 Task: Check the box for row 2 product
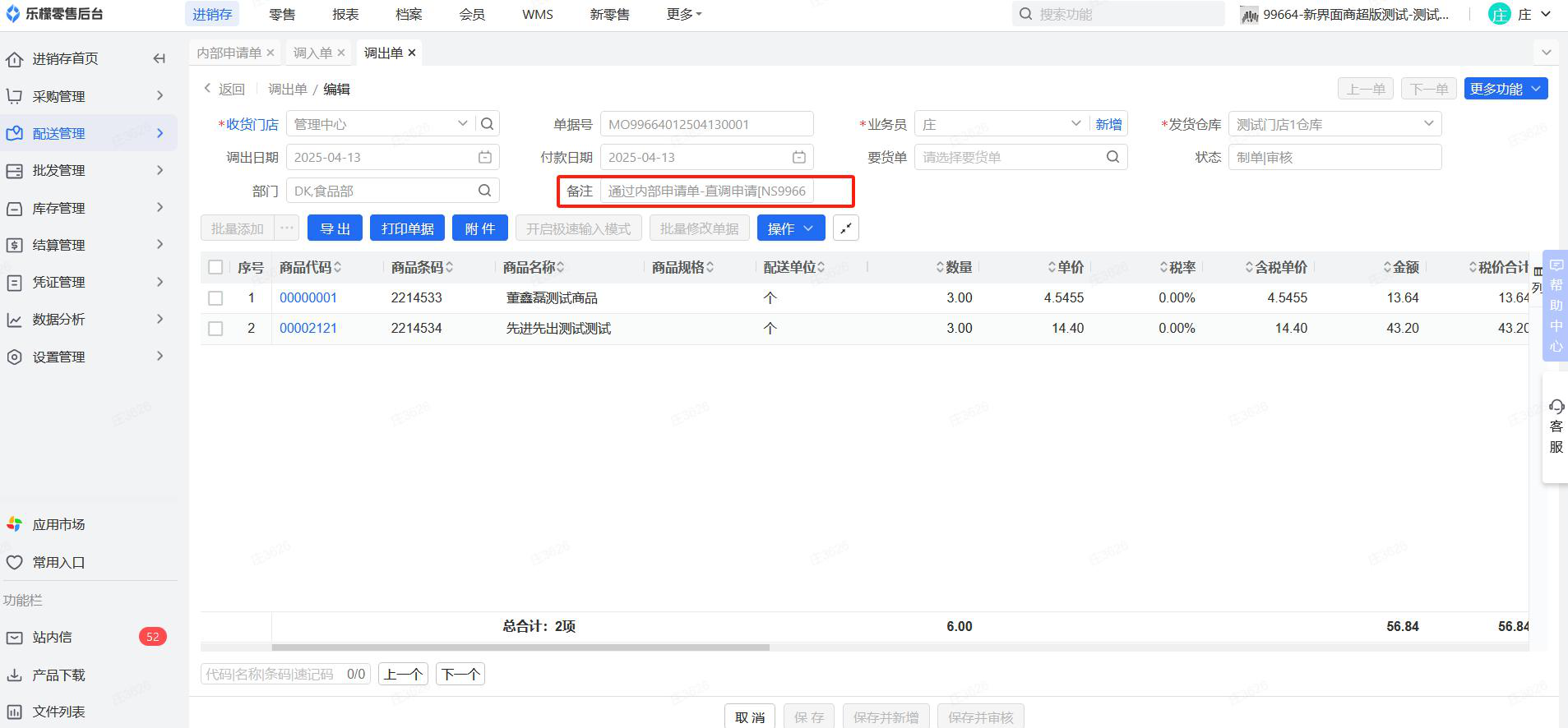coord(215,329)
